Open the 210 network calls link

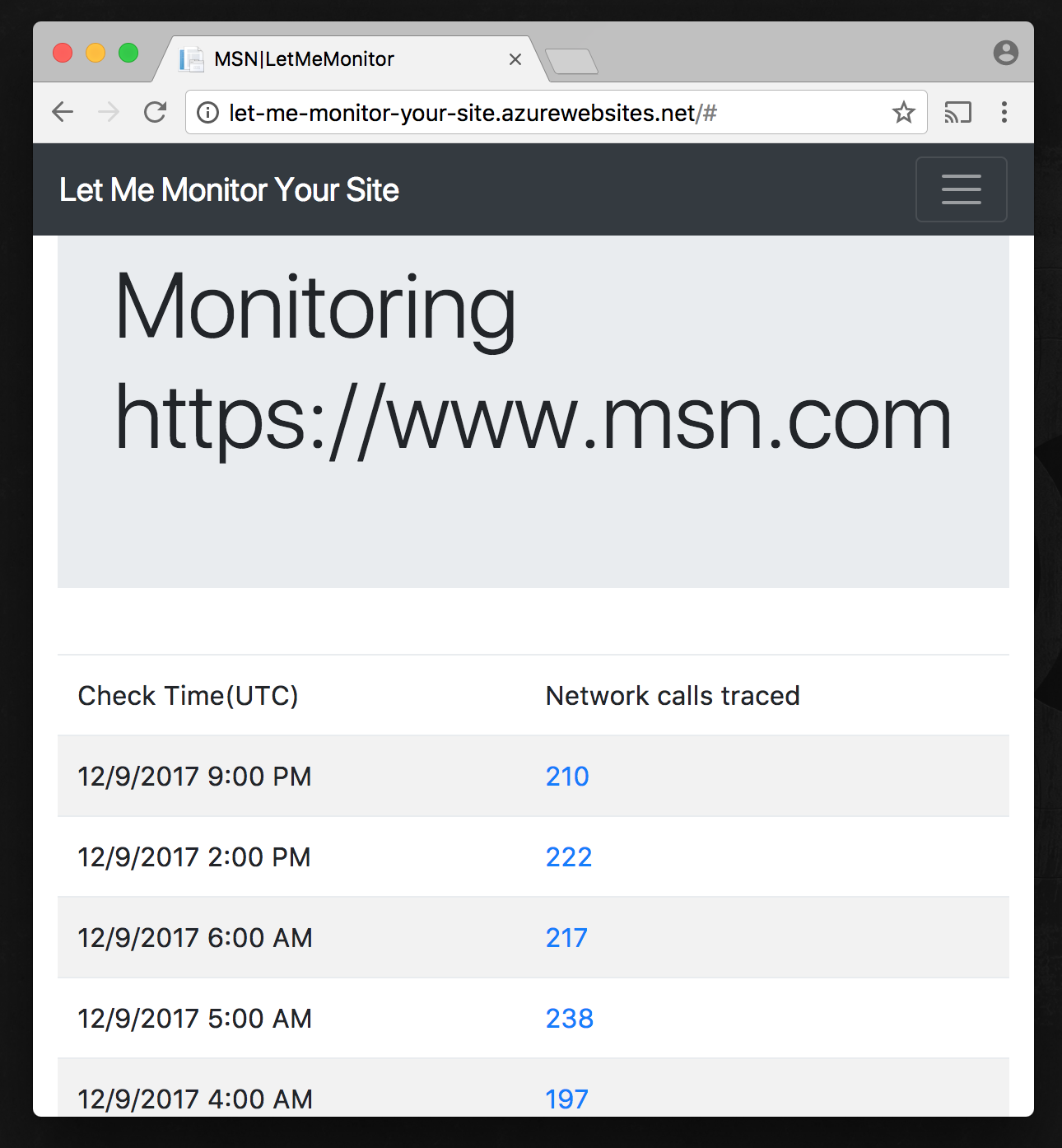click(567, 776)
